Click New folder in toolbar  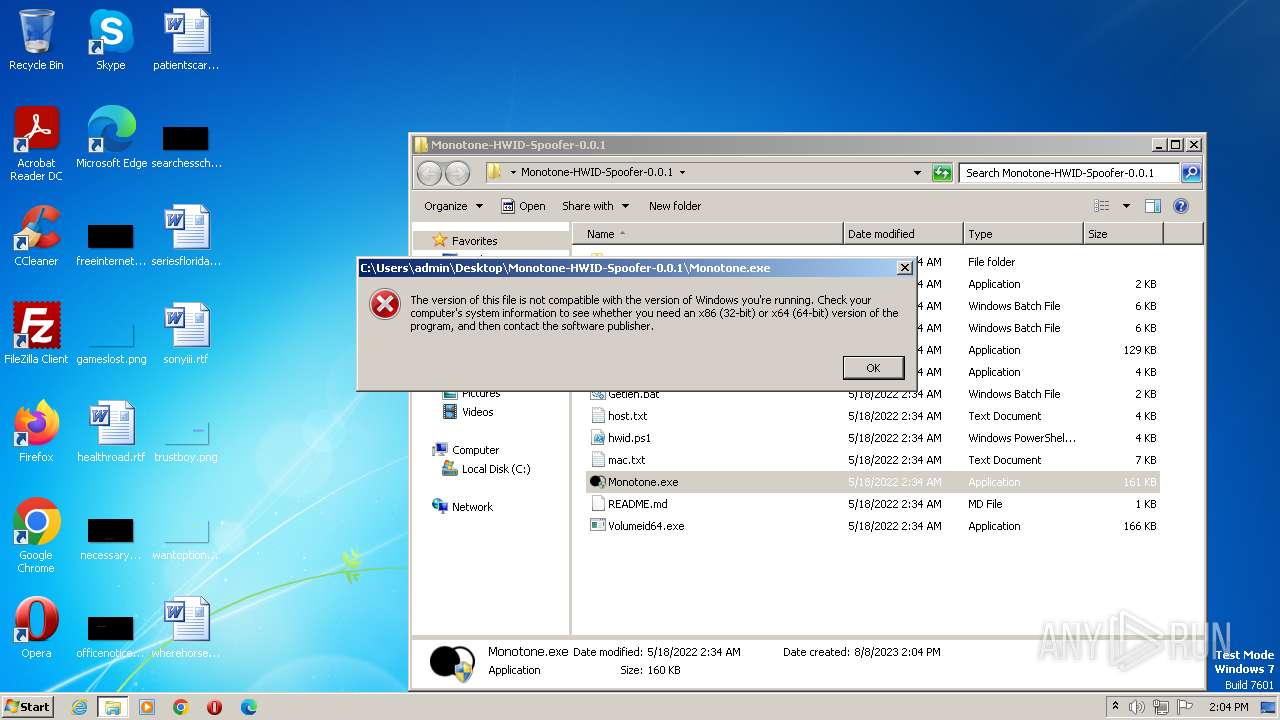pos(675,206)
